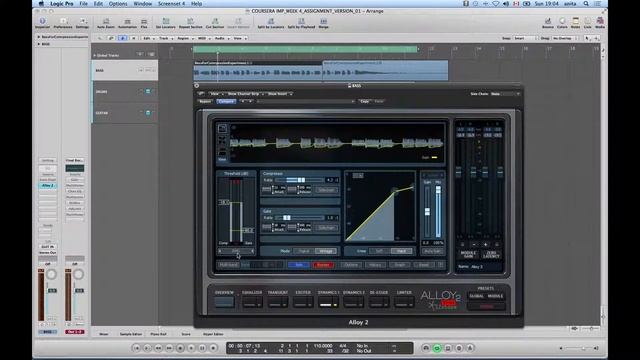Toggle the Solo button in Alloy 2
Screen dimensions: 640x360
[x=299, y=265]
